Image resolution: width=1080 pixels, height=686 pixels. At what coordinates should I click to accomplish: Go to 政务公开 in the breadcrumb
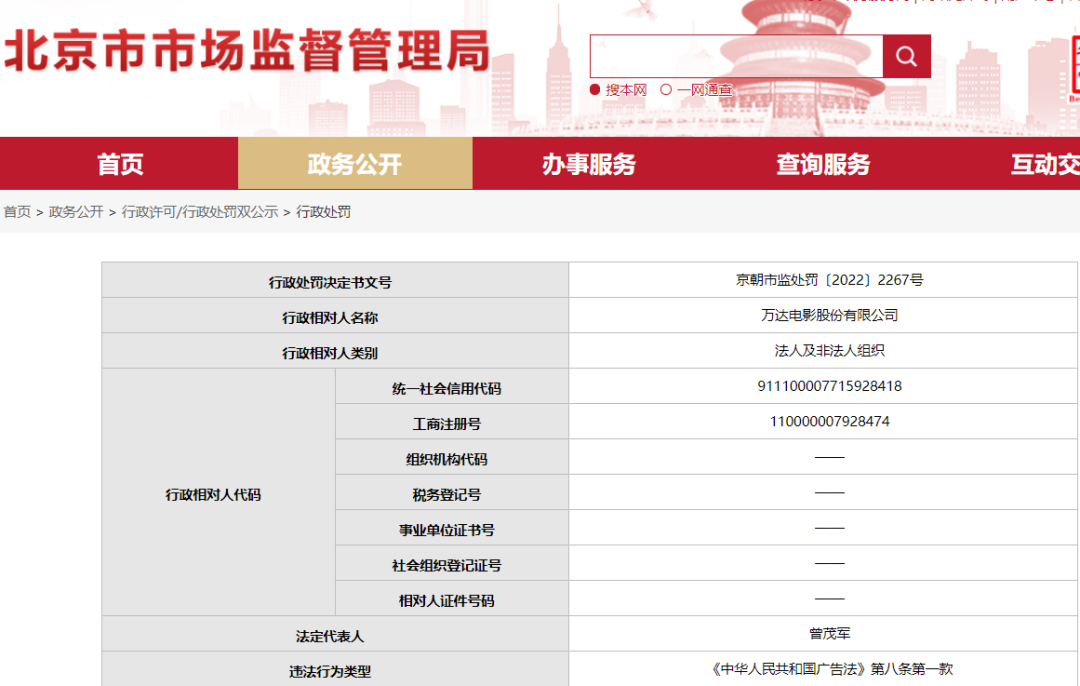pos(76,211)
